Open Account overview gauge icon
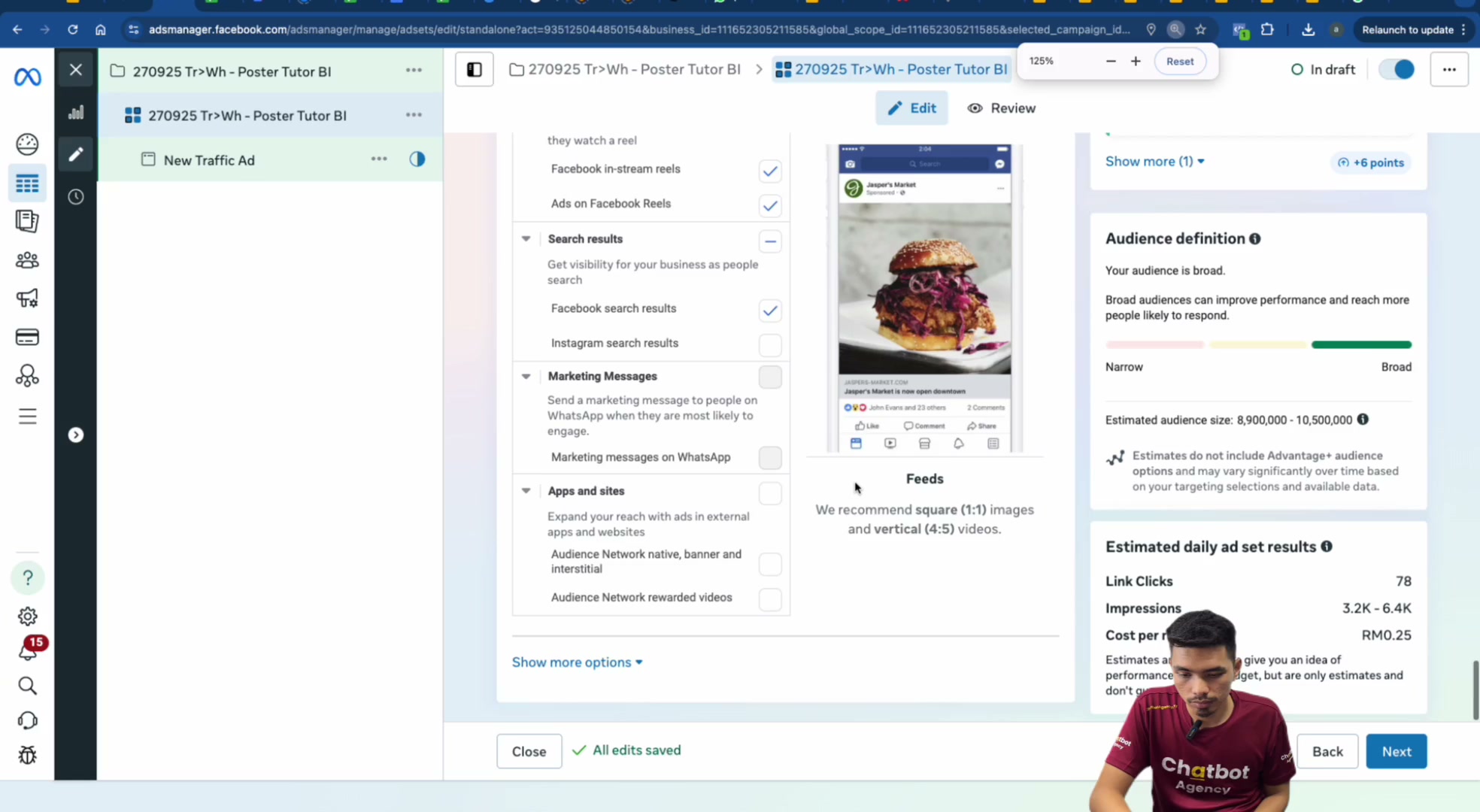1480x812 pixels. 27,144
